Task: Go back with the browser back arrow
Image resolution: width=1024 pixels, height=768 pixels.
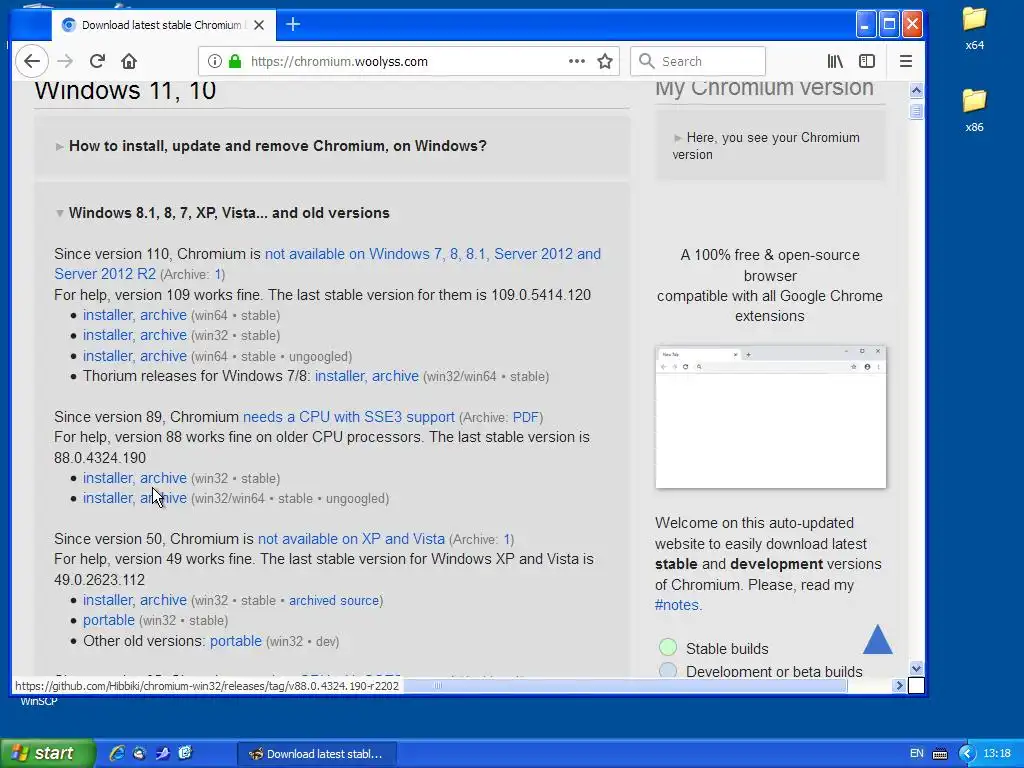Action: pos(31,61)
